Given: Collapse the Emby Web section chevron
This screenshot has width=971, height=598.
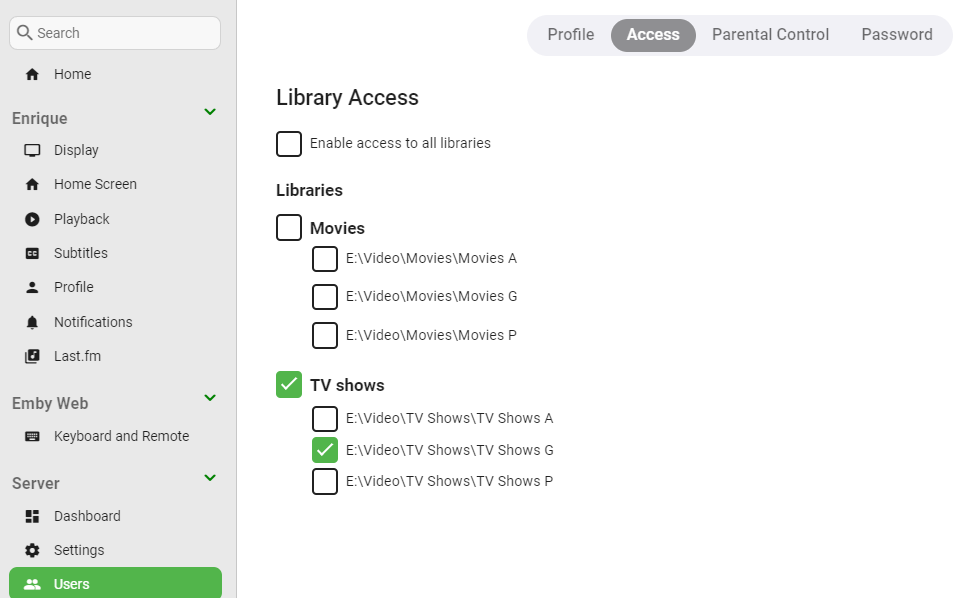Looking at the screenshot, I should click(x=210, y=397).
